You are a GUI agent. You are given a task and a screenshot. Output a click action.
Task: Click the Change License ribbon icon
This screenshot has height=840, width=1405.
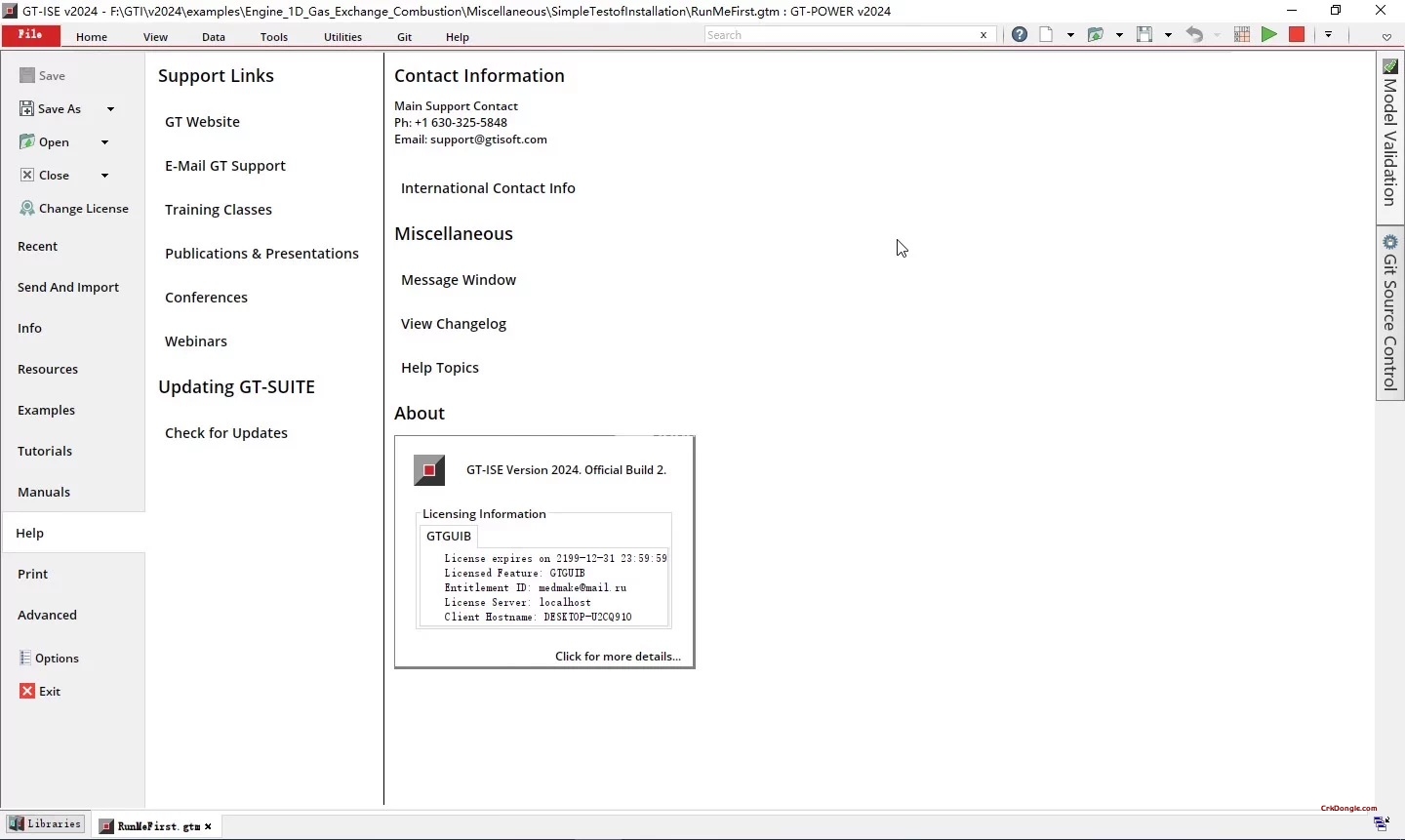(27, 209)
